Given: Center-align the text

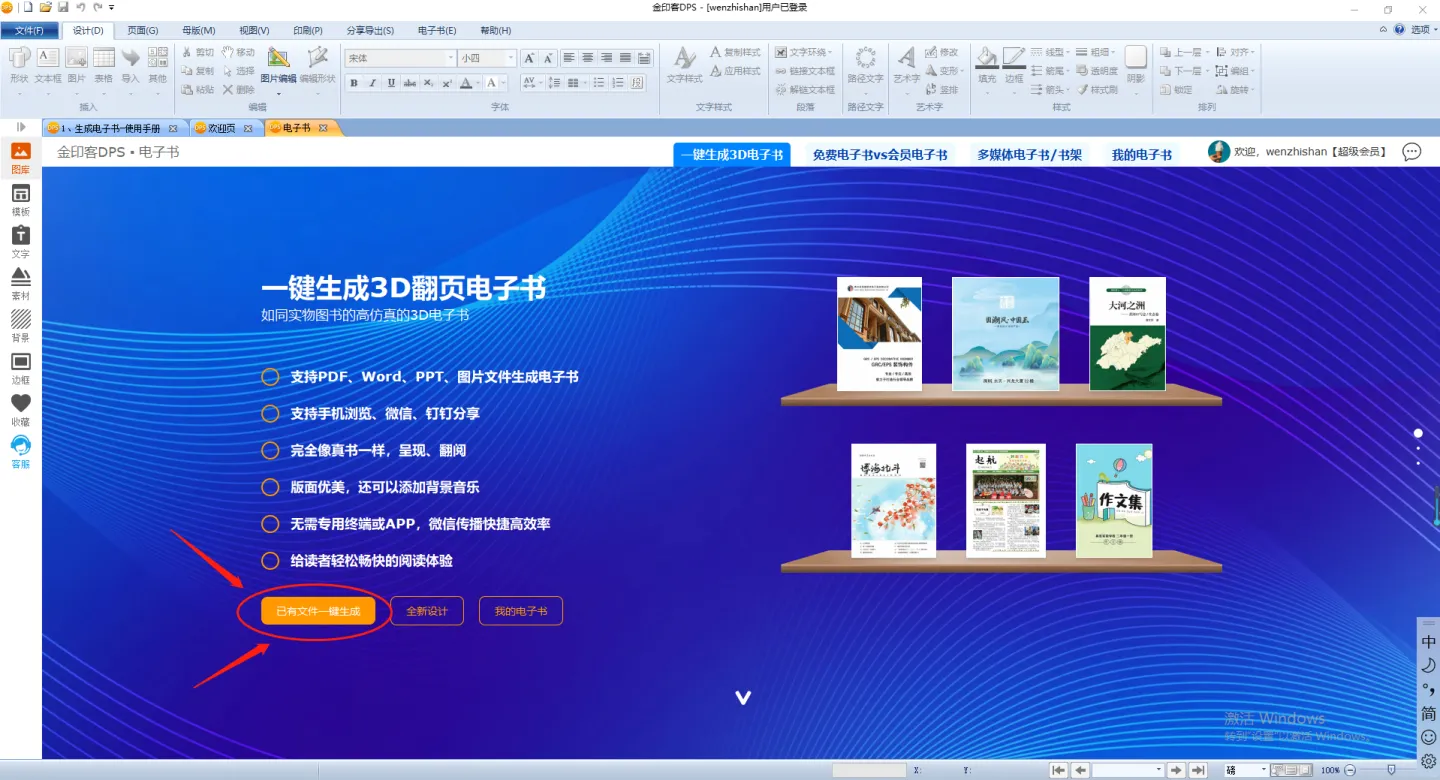Looking at the screenshot, I should 588,58.
